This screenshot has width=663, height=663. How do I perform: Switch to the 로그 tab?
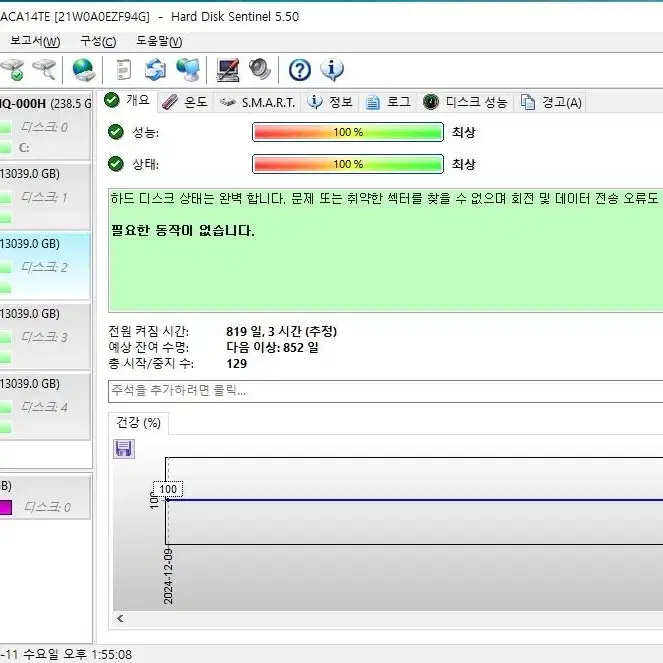point(388,102)
